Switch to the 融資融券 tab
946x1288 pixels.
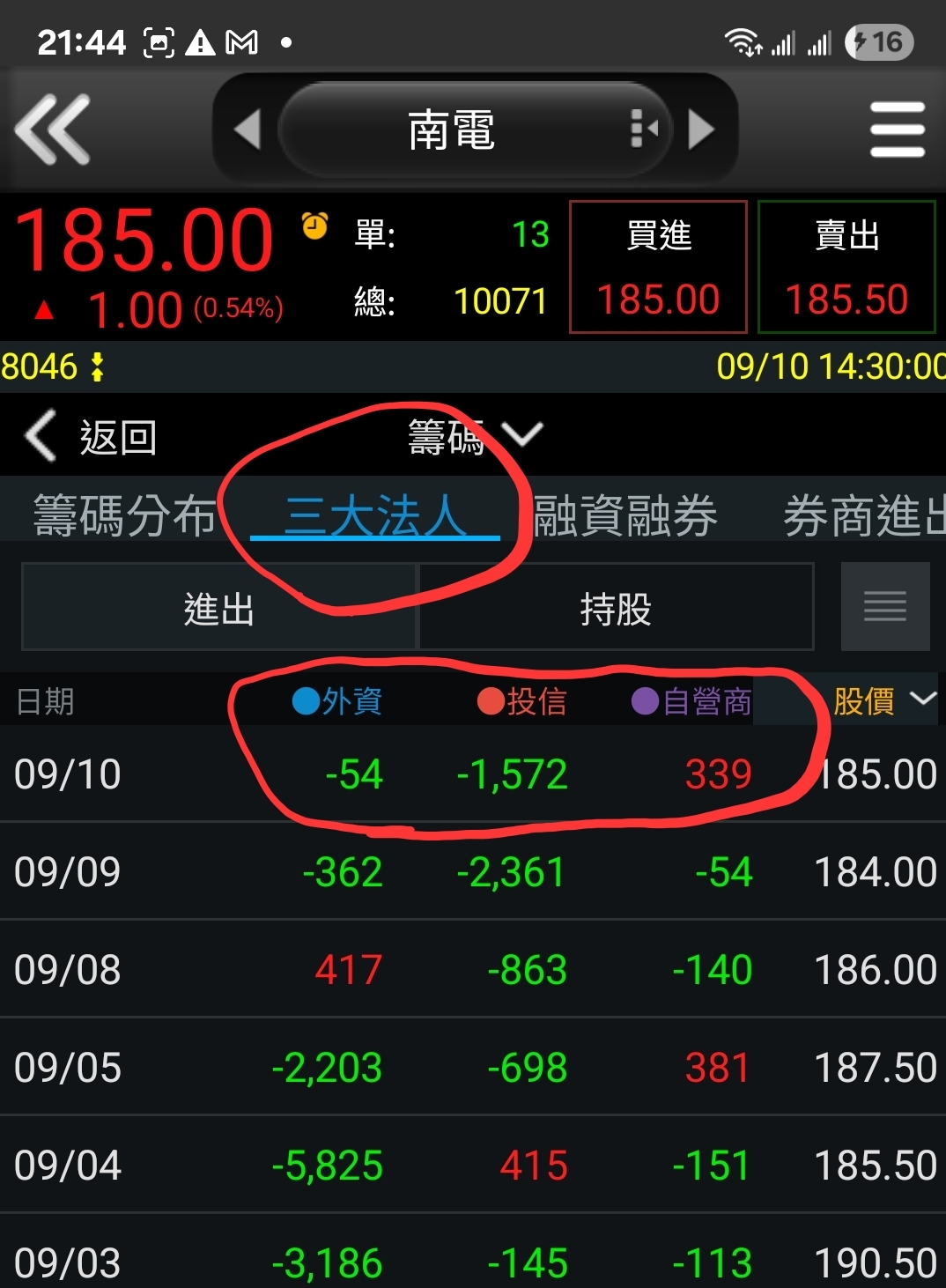[625, 515]
